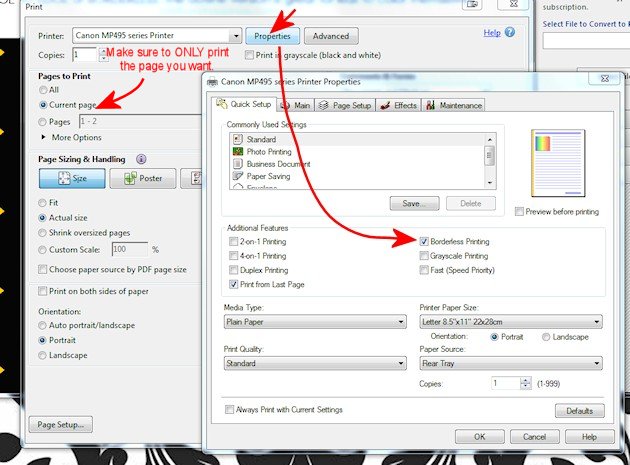The image size is (630, 465).
Task: Click the Defaults button
Action: [x=580, y=411]
